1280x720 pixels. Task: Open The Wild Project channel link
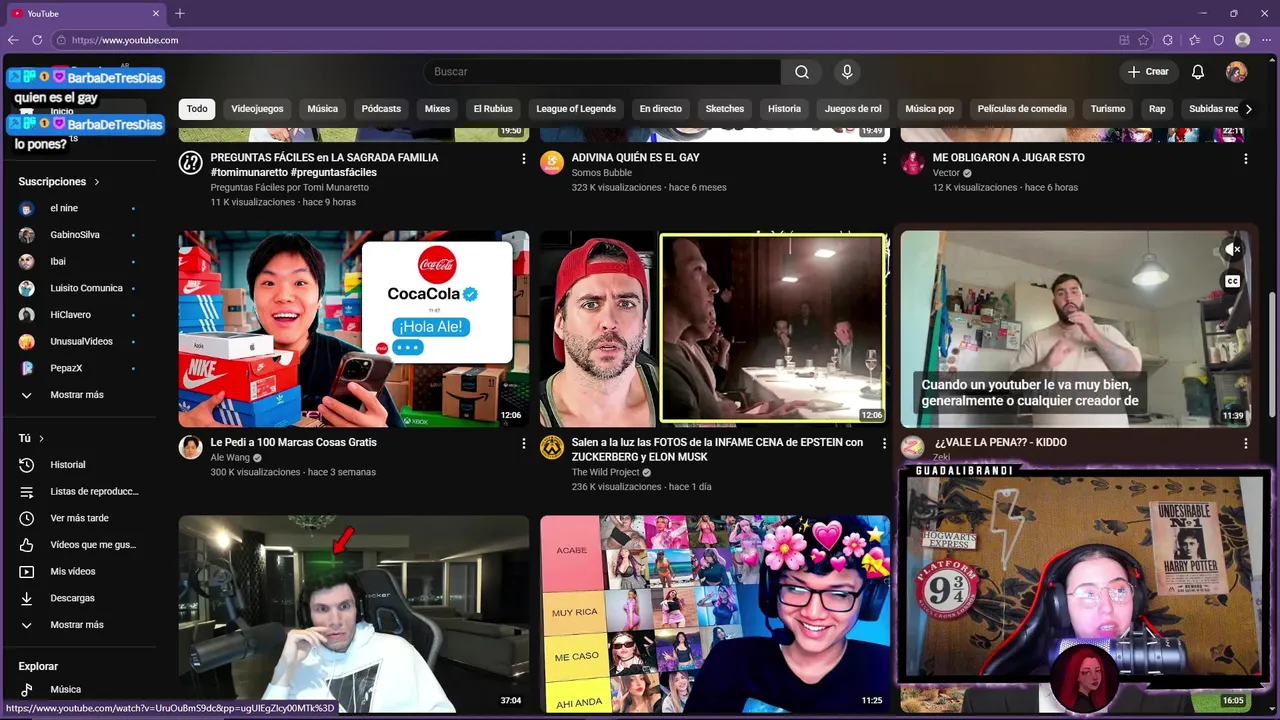tap(605, 472)
